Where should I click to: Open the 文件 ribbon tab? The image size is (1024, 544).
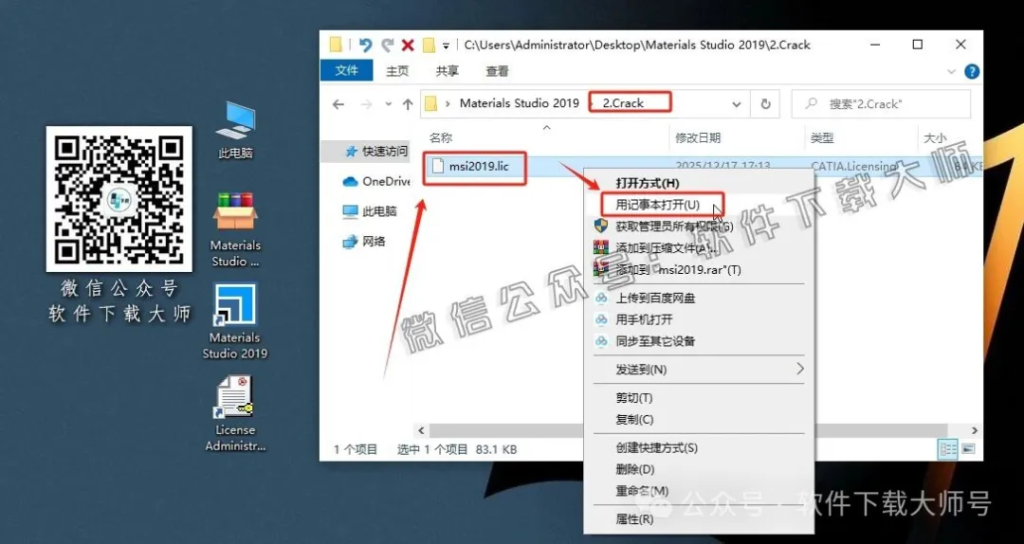(347, 71)
